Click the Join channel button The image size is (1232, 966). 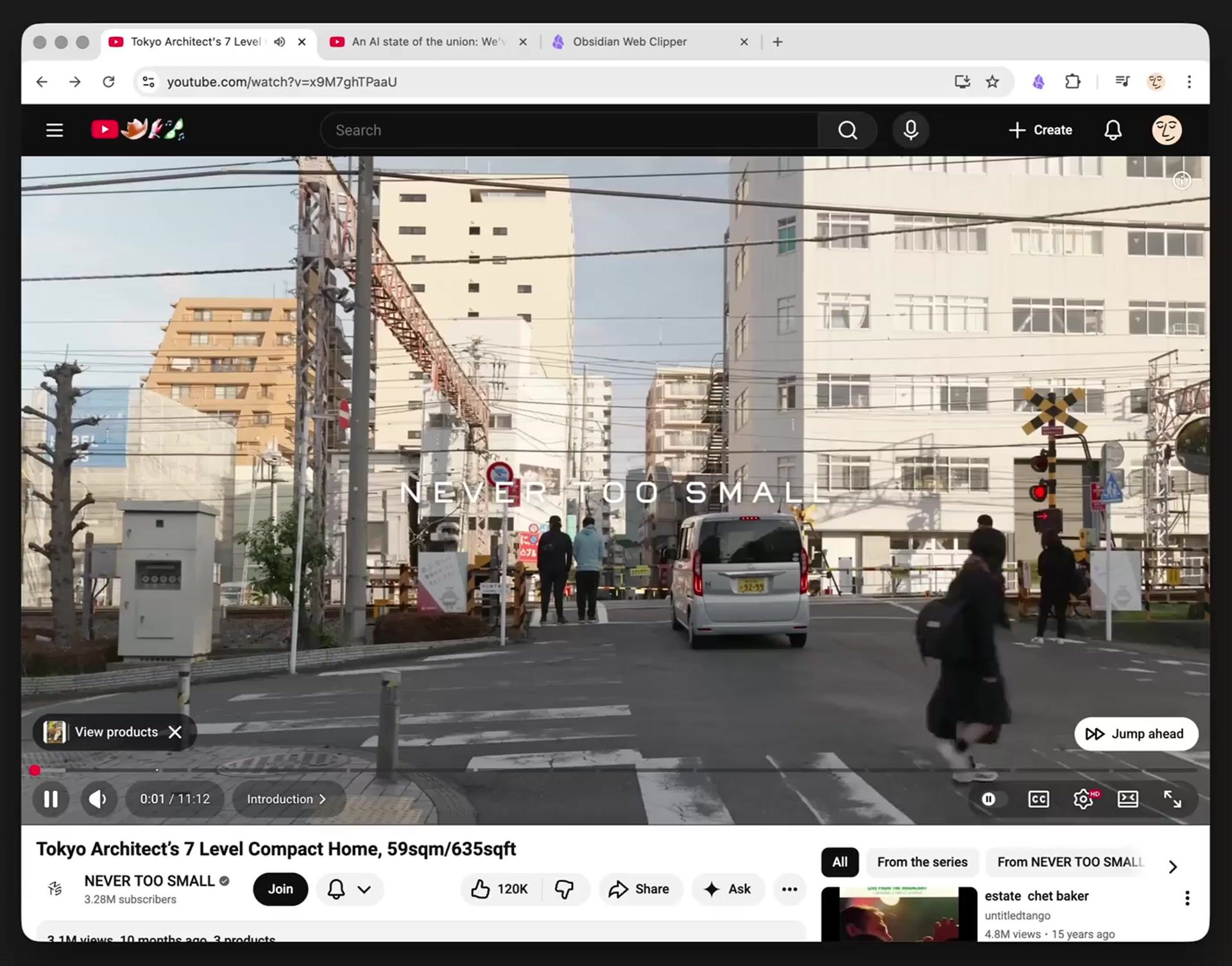[280, 889]
